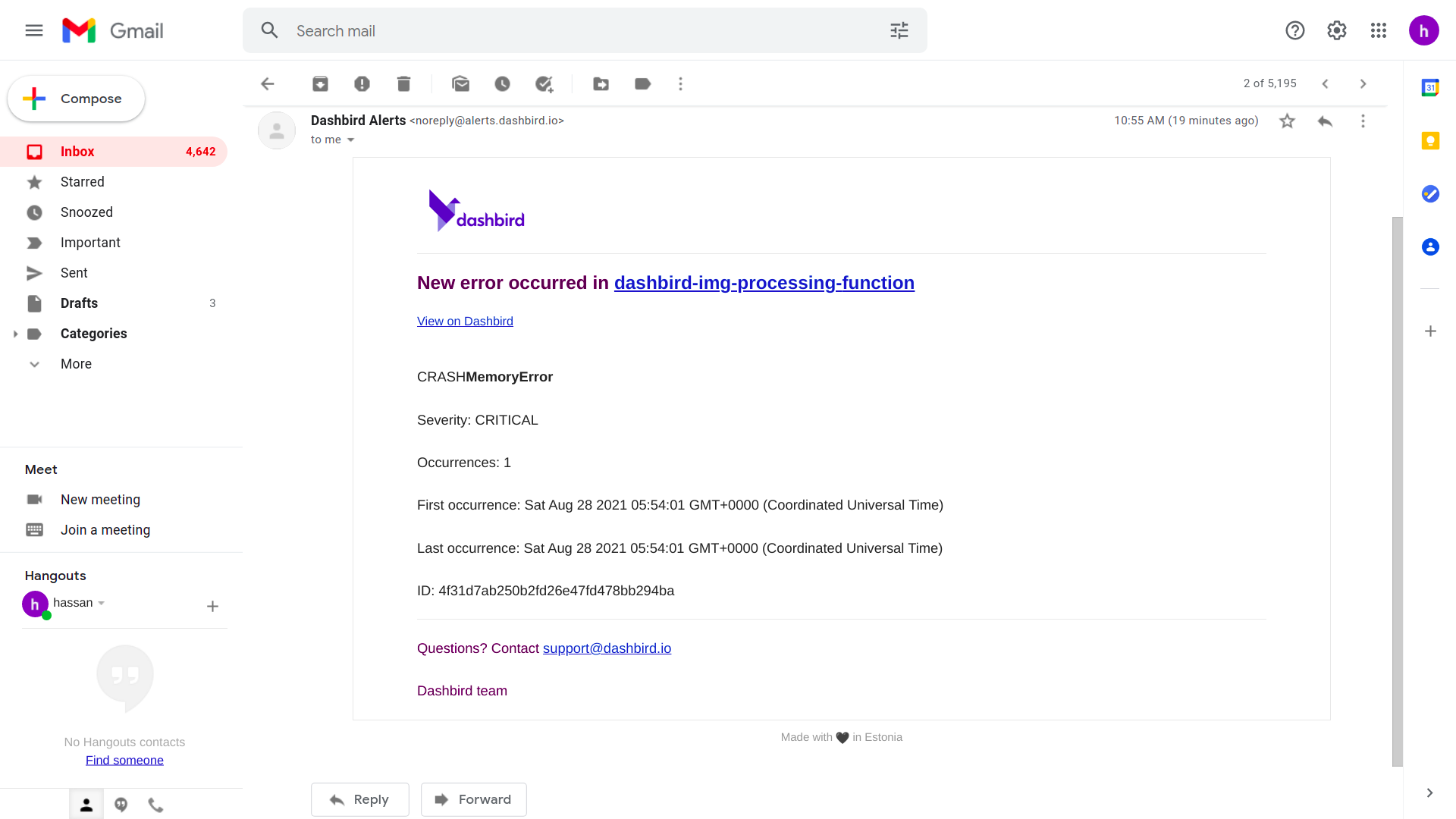Show details dropdown next to 'to me'
The image size is (1456, 819).
pyautogui.click(x=350, y=140)
